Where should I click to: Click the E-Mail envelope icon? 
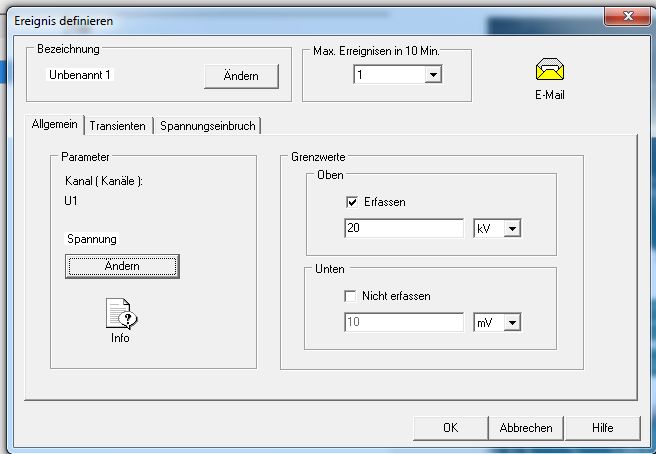(x=549, y=70)
